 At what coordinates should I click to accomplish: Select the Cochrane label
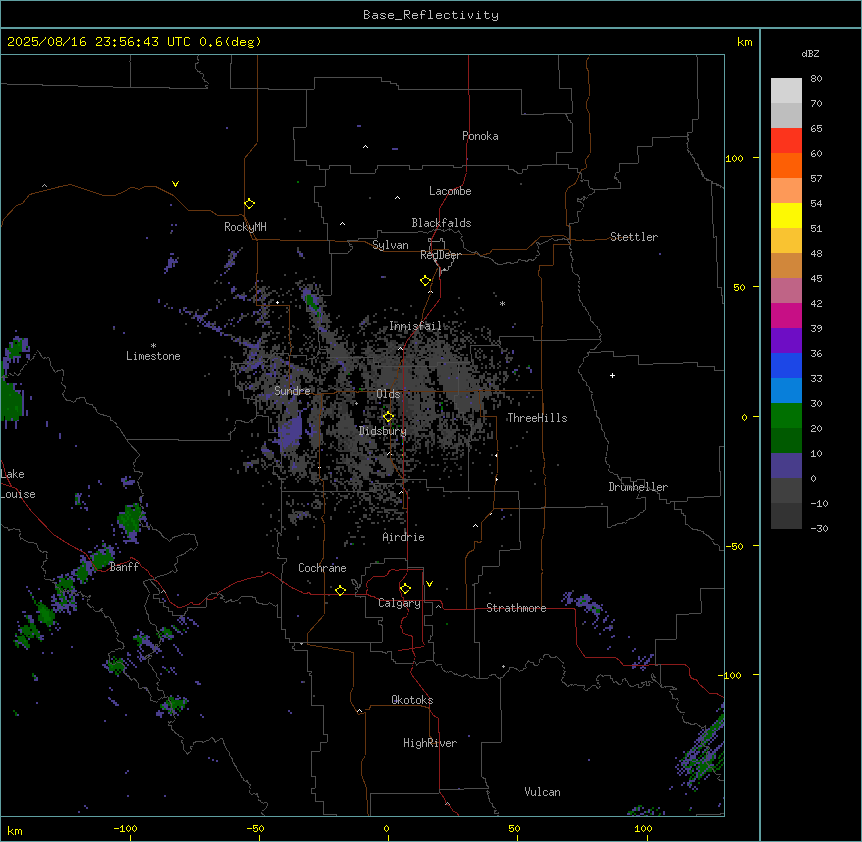(x=322, y=568)
